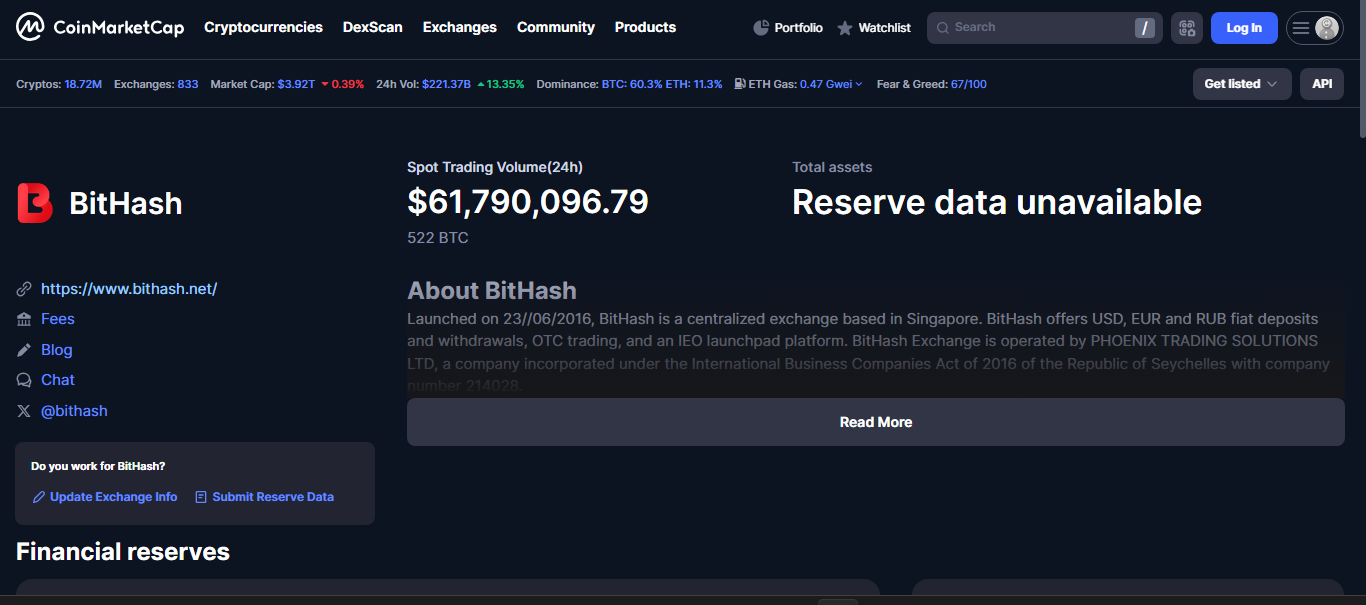Click the Spot Trading Volume(24h) label
1366x605 pixels.
(x=495, y=167)
